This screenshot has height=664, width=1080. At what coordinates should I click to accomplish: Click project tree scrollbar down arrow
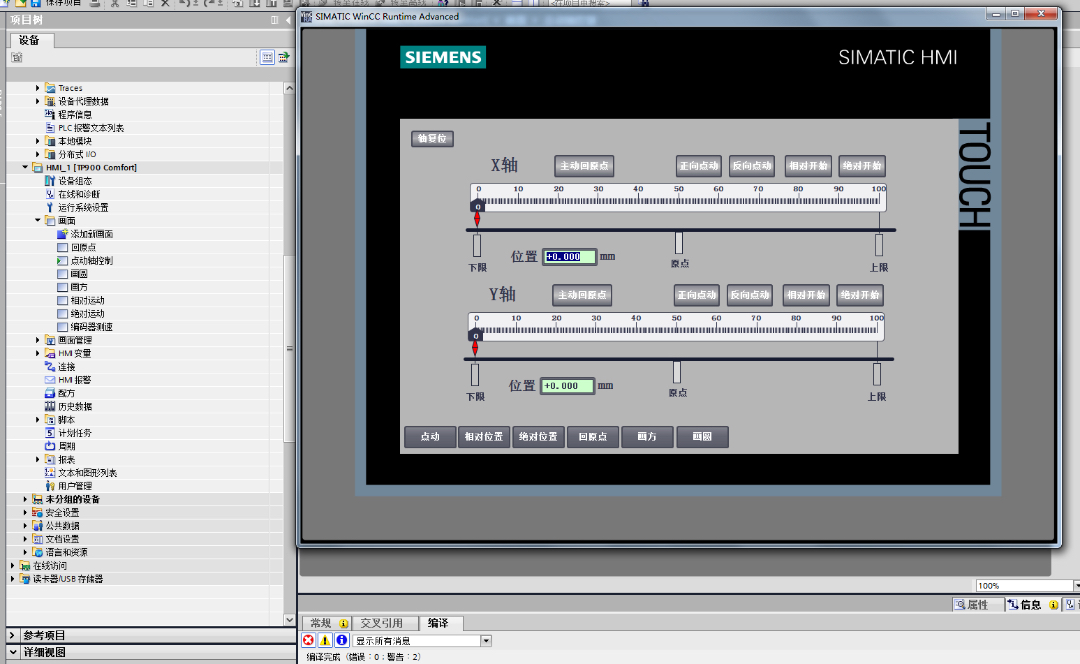point(289,620)
